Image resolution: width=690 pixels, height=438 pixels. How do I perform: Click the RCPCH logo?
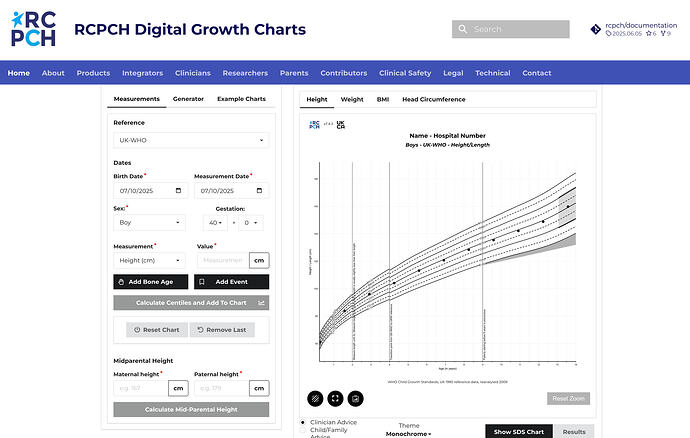pyautogui.click(x=33, y=29)
